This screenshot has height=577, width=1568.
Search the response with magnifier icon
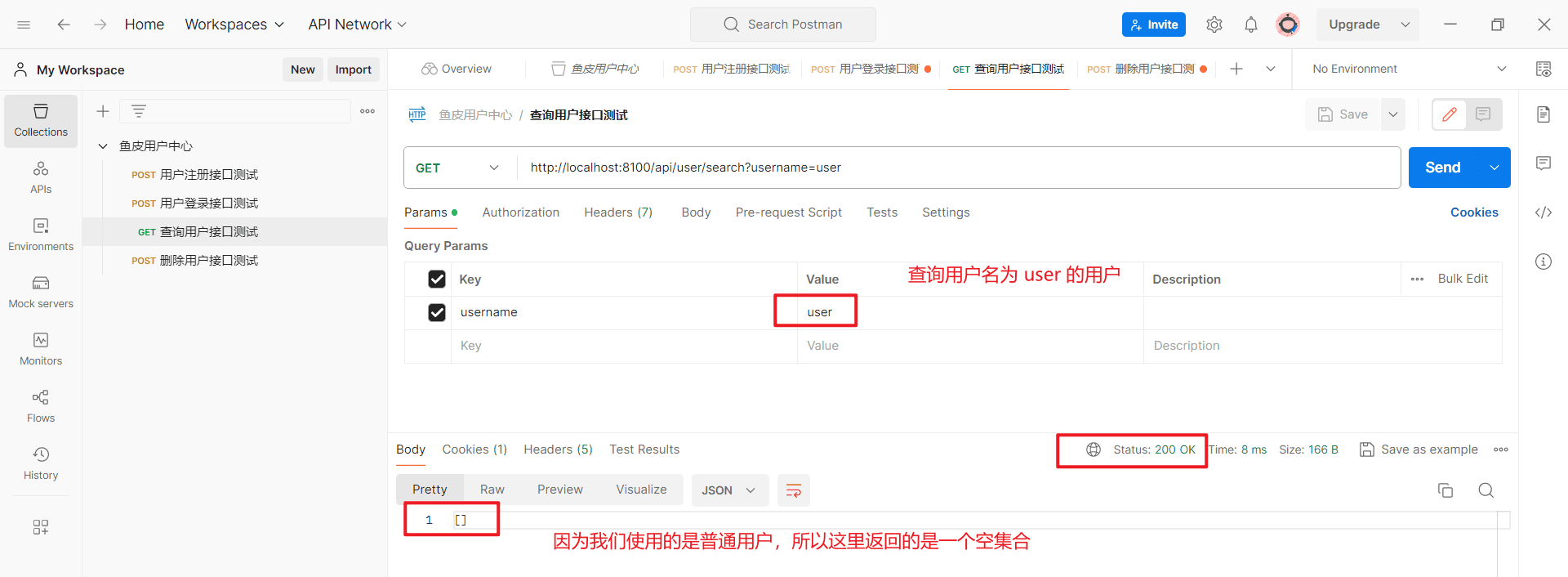(x=1486, y=490)
